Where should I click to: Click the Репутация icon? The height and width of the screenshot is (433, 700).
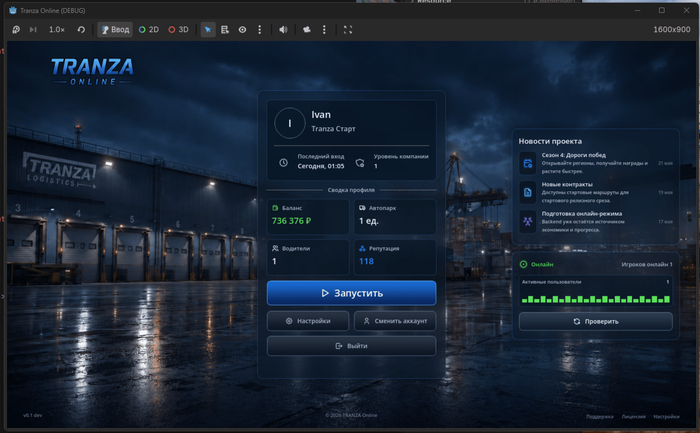[x=362, y=248]
